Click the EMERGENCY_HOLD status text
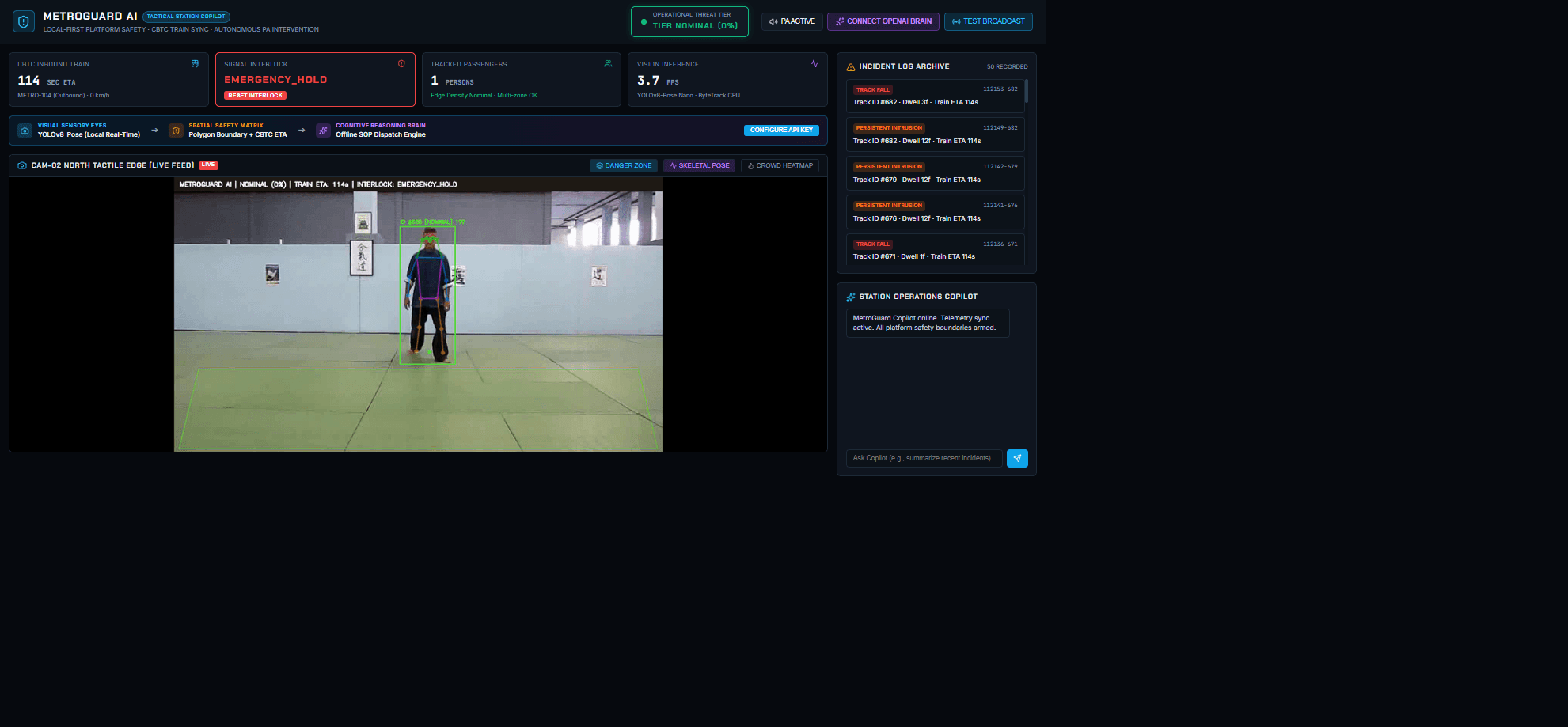This screenshot has height=727, width=1568. click(275, 80)
